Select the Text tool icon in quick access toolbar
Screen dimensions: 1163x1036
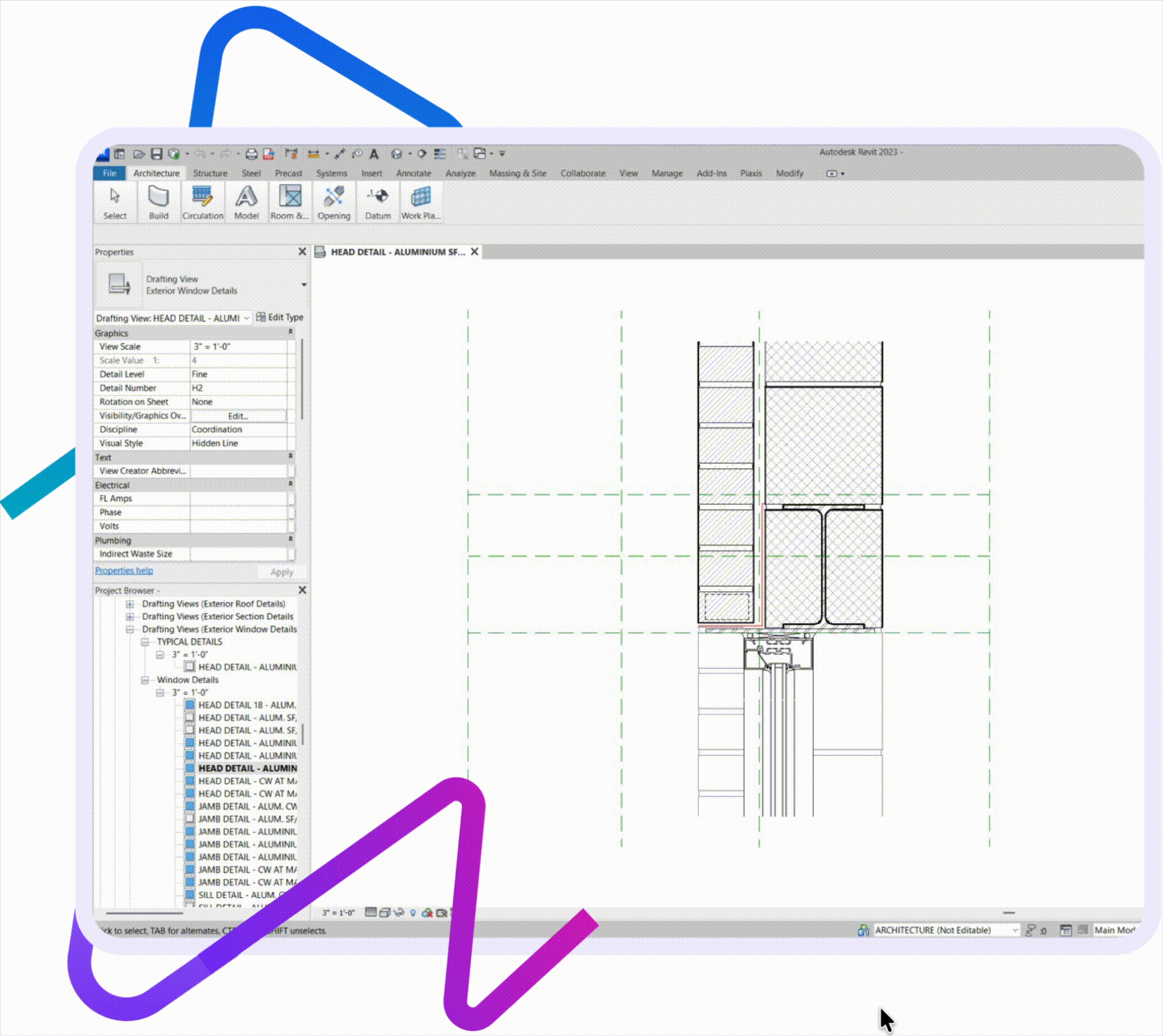(x=374, y=154)
